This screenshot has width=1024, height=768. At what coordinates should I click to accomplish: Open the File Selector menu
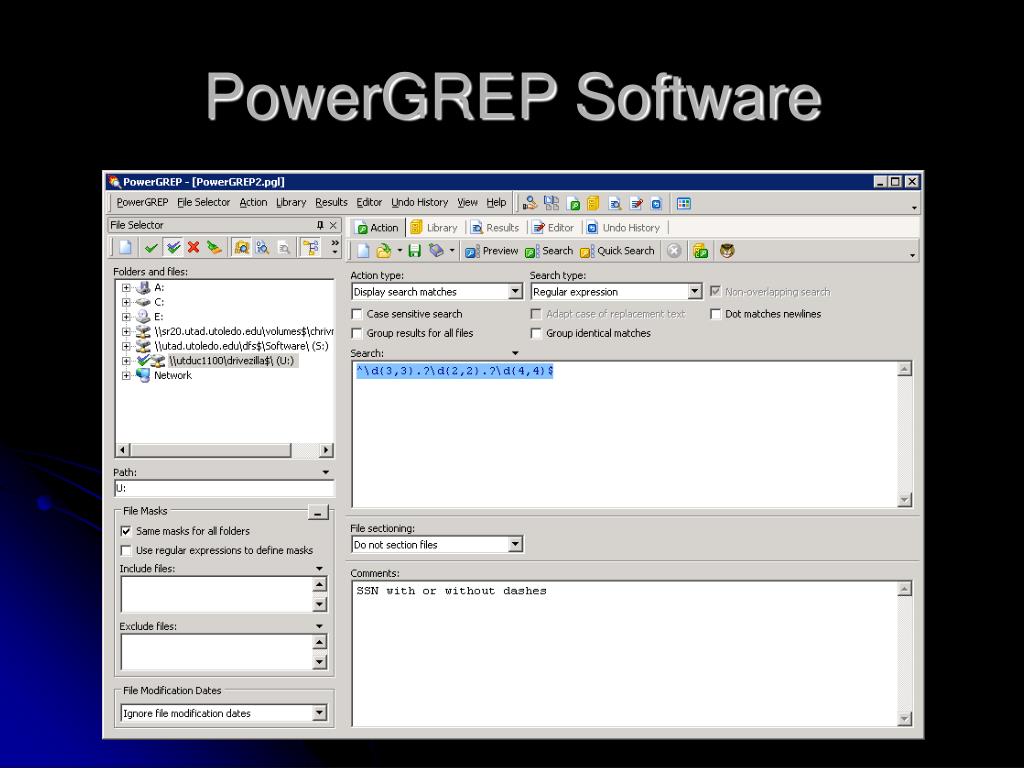pos(204,202)
